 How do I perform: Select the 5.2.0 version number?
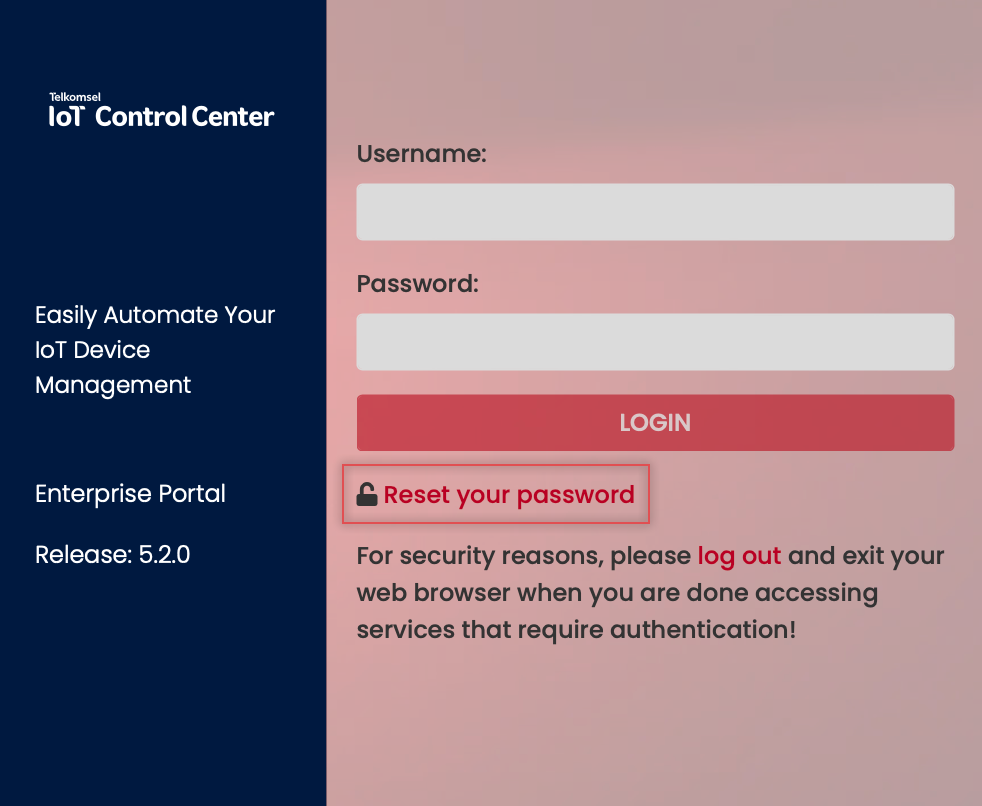point(164,554)
